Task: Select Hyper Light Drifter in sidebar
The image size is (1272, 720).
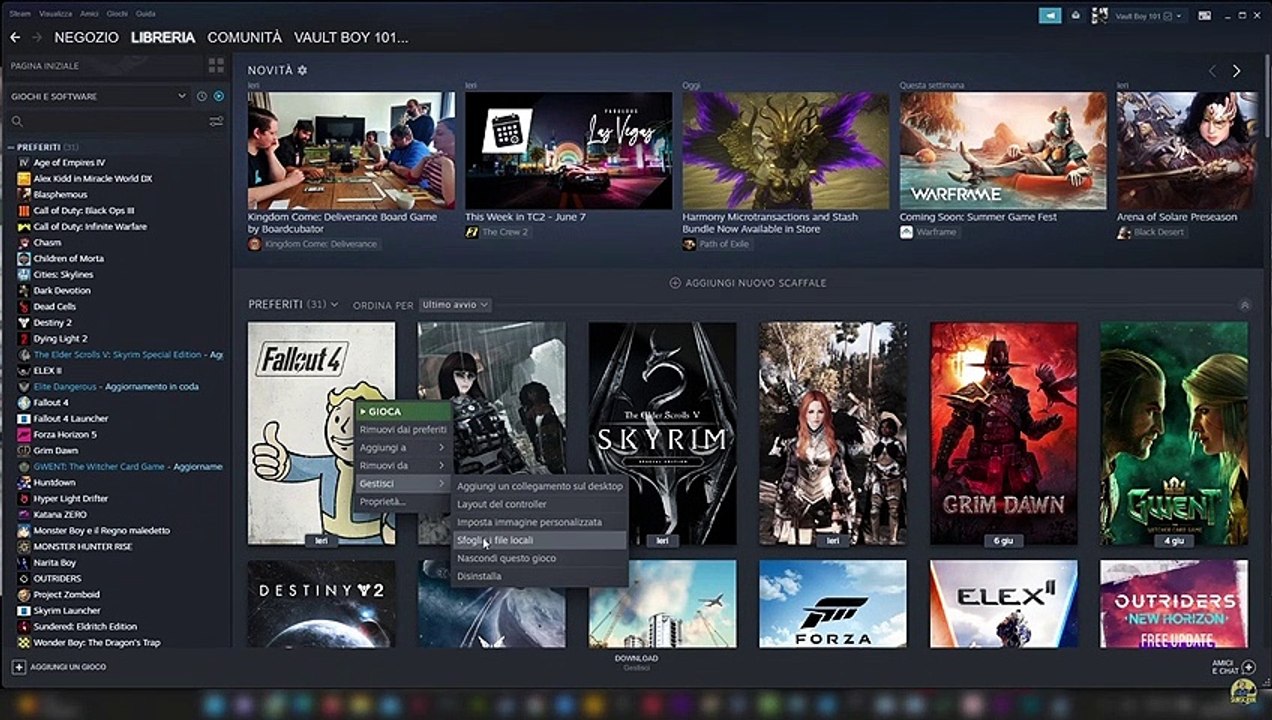Action: click(70, 498)
